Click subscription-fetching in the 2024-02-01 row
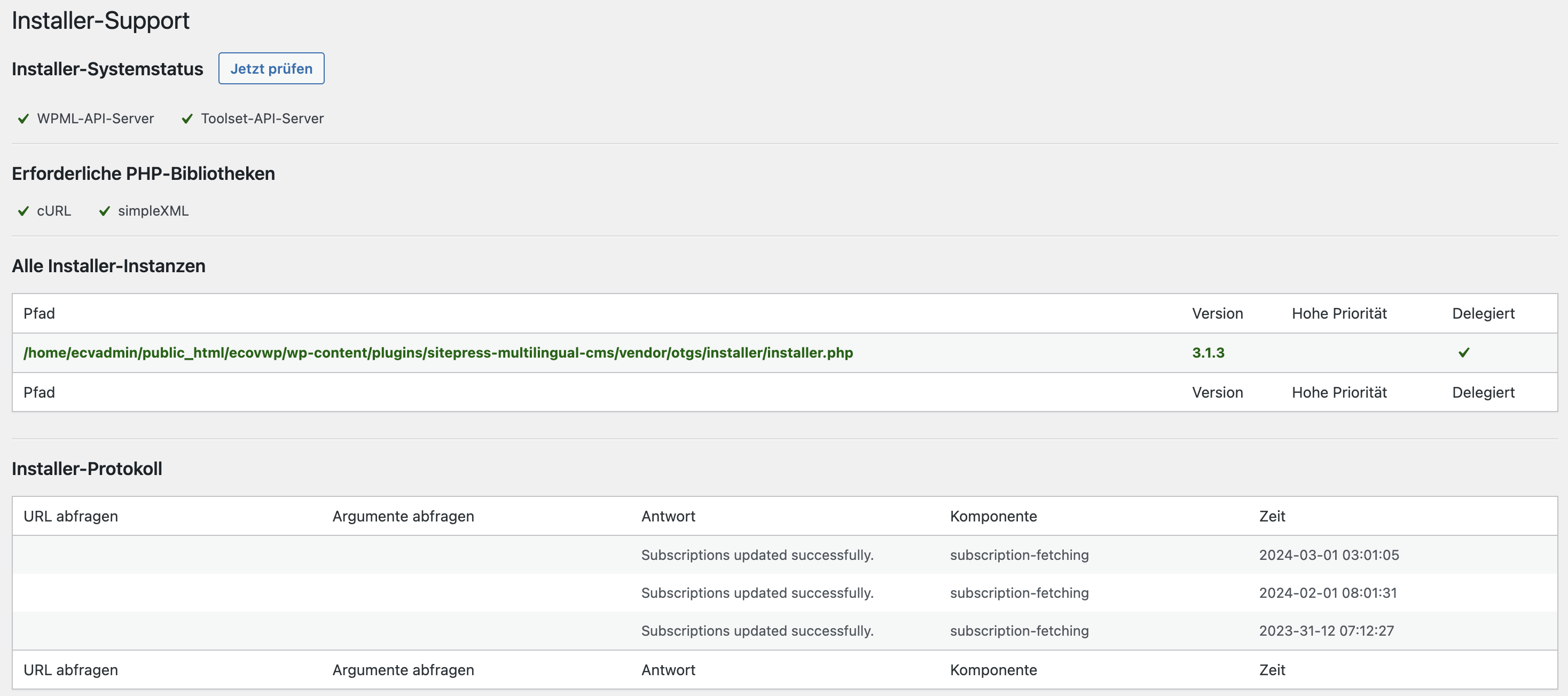 1020,592
